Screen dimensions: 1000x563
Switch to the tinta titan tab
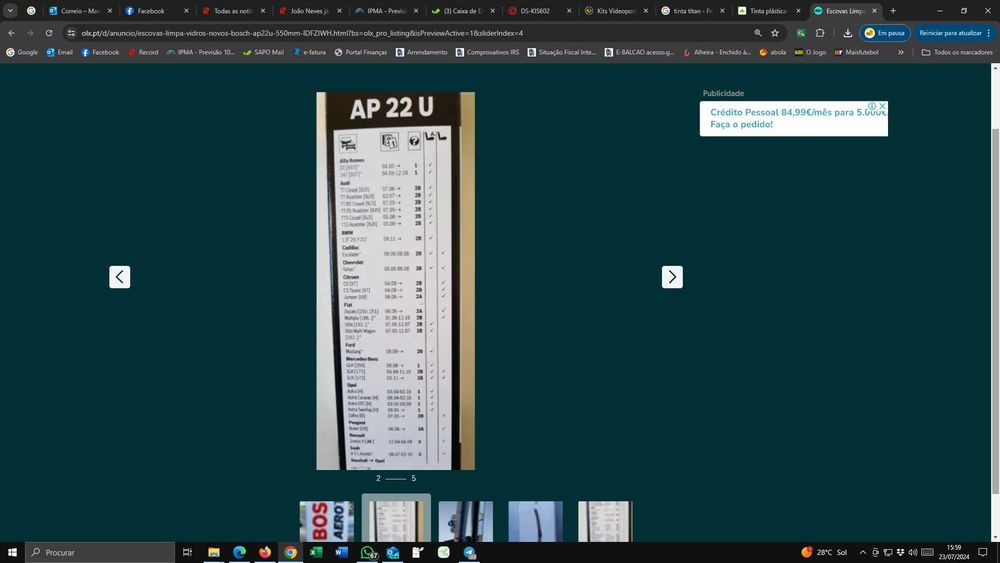click(692, 11)
